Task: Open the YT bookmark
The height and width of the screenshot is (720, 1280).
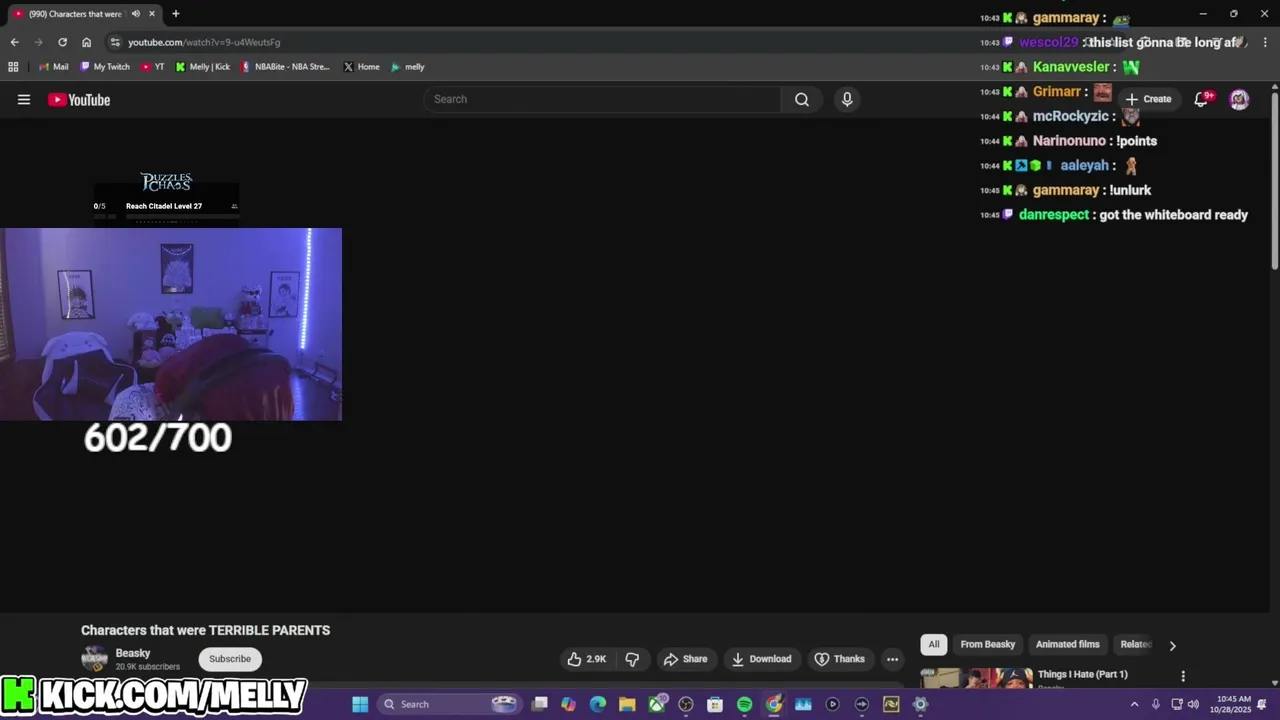Action: click(153, 67)
